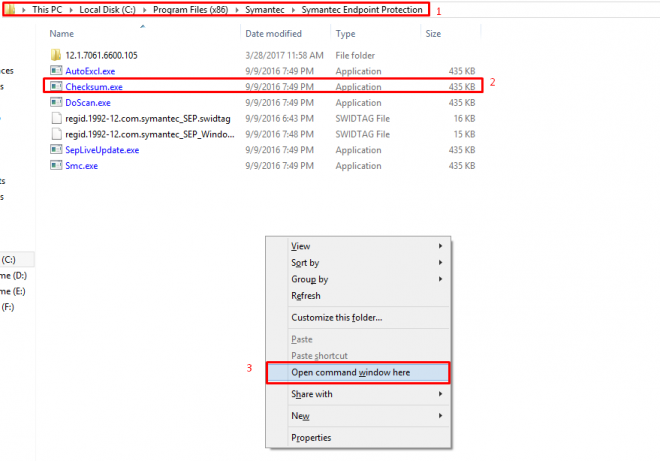Expand the arrow beside Share with
This screenshot has width=660, height=461.
click(440, 394)
